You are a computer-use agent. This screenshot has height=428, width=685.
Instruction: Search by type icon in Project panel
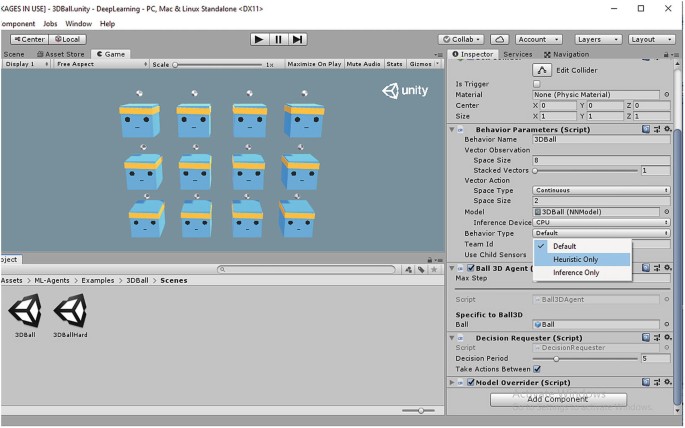(408, 270)
